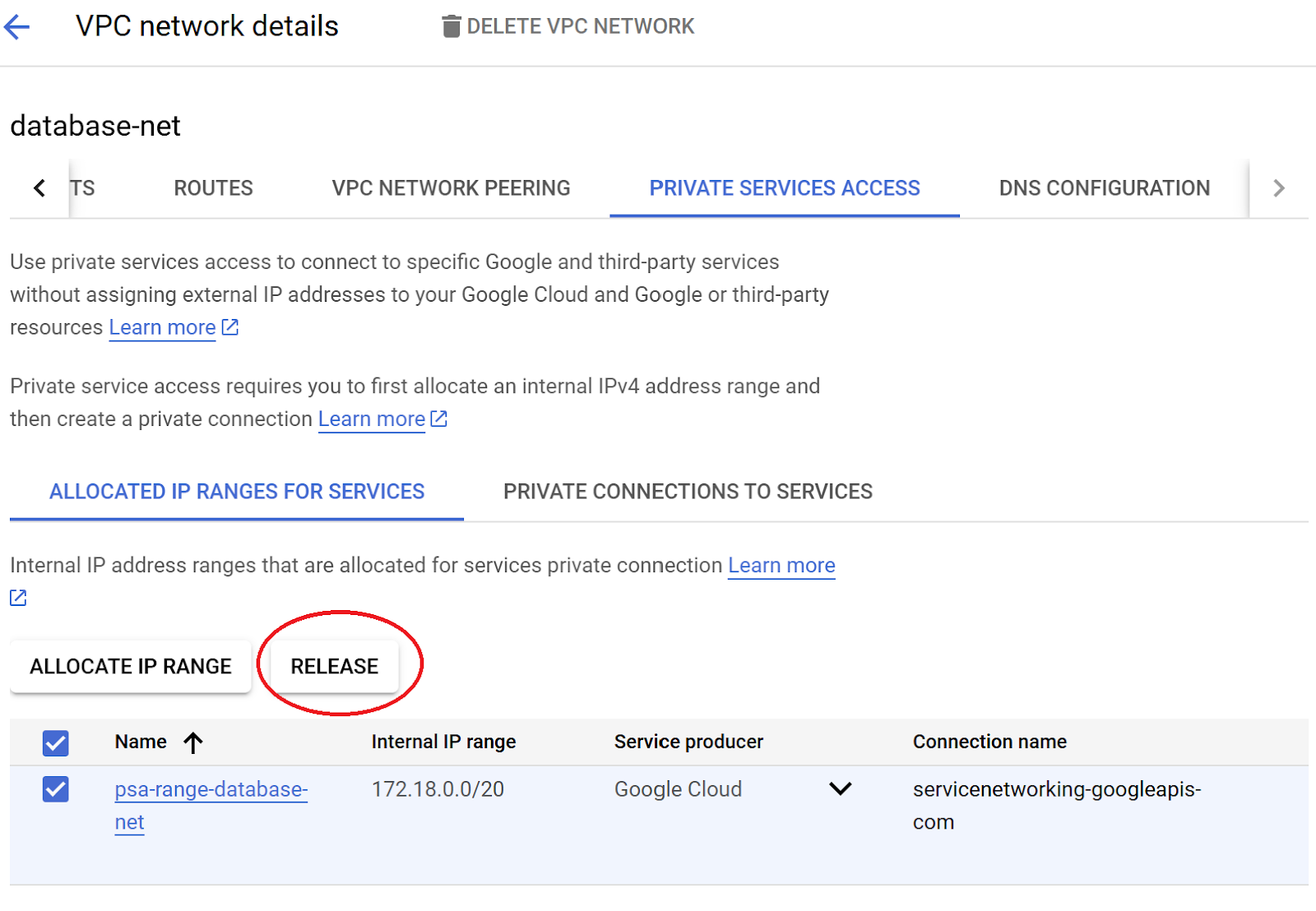Switch to Private Connections to Services tab
This screenshot has height=911, width=1316.
pyautogui.click(x=688, y=492)
